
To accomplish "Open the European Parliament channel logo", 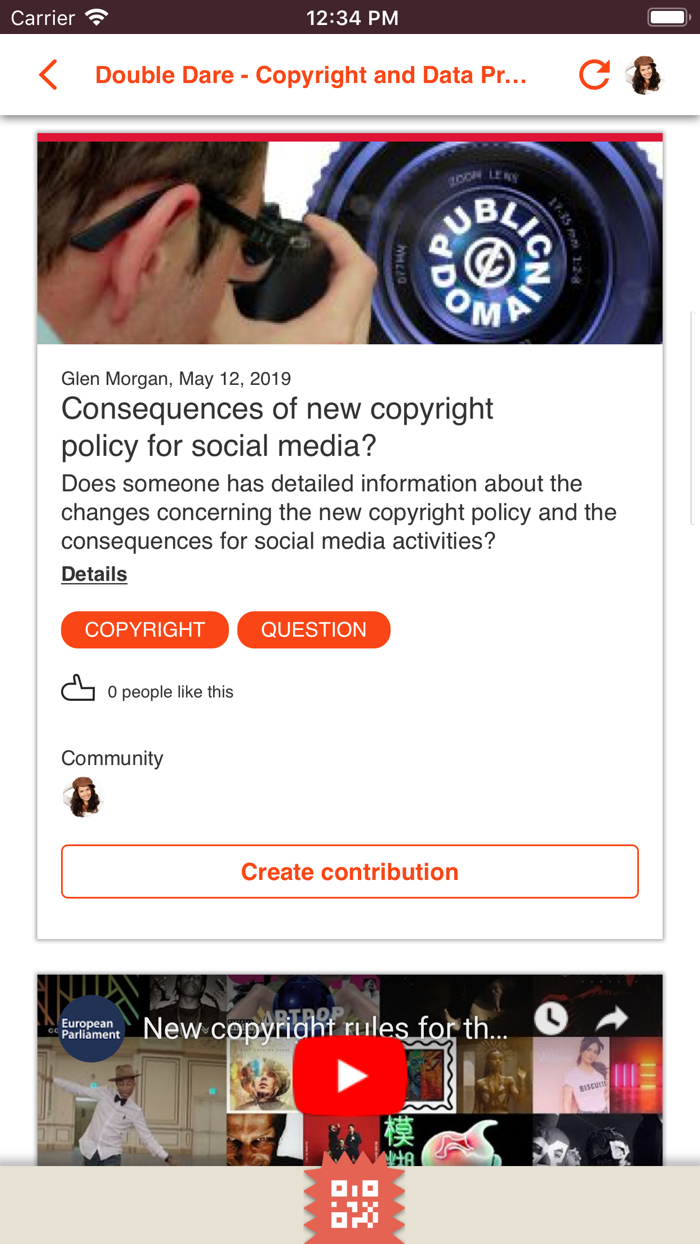I will tap(90, 1028).
